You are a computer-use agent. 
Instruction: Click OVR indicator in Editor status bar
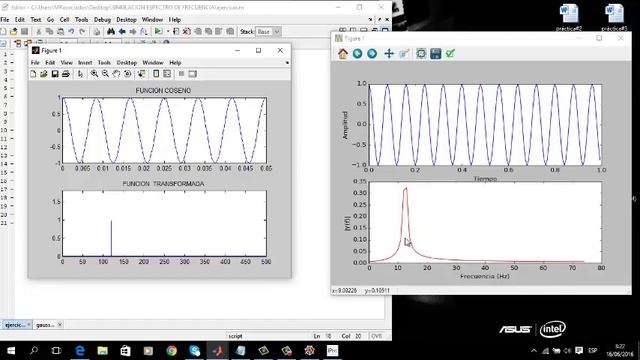[x=376, y=336]
